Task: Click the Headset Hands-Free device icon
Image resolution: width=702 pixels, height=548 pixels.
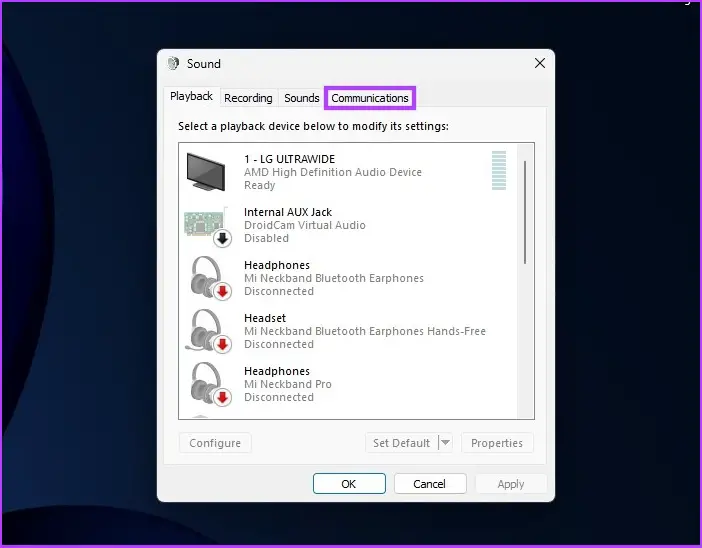Action: [207, 331]
